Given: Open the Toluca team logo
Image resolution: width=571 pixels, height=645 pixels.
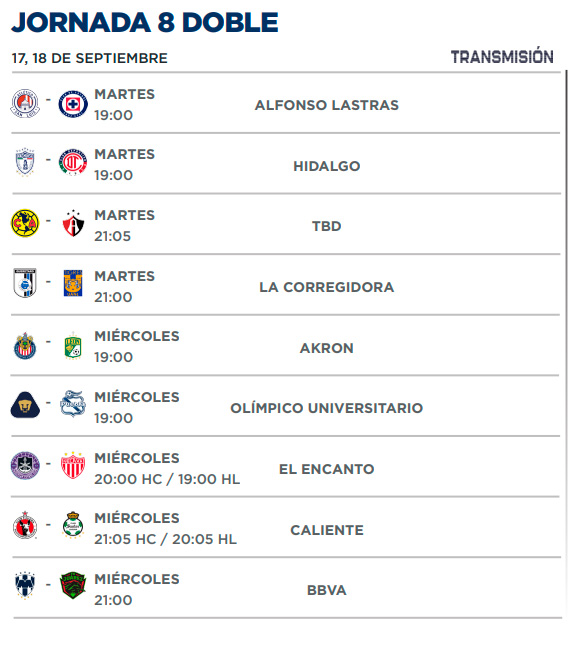Looking at the screenshot, I should coord(73,162).
